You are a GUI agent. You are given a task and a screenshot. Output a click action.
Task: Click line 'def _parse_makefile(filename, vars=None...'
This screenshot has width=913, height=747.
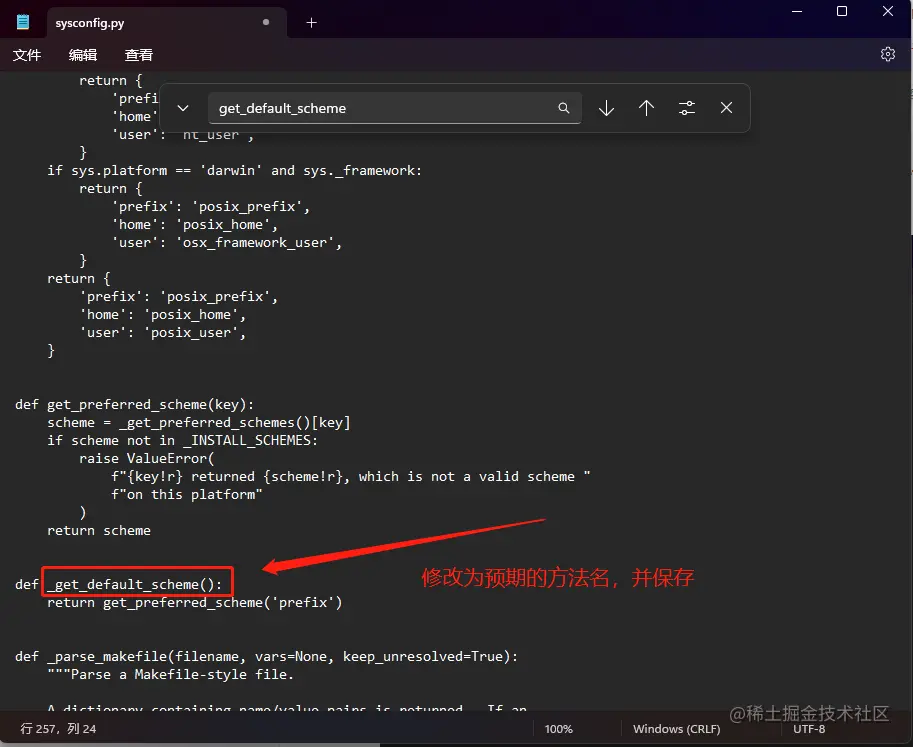267,656
